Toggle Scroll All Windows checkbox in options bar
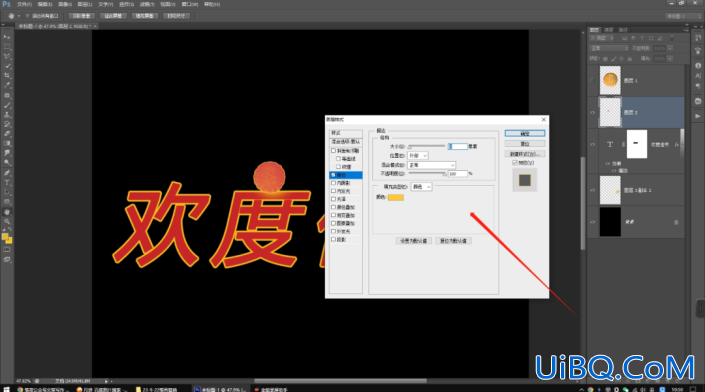This screenshot has width=705, height=392. click(x=27, y=16)
